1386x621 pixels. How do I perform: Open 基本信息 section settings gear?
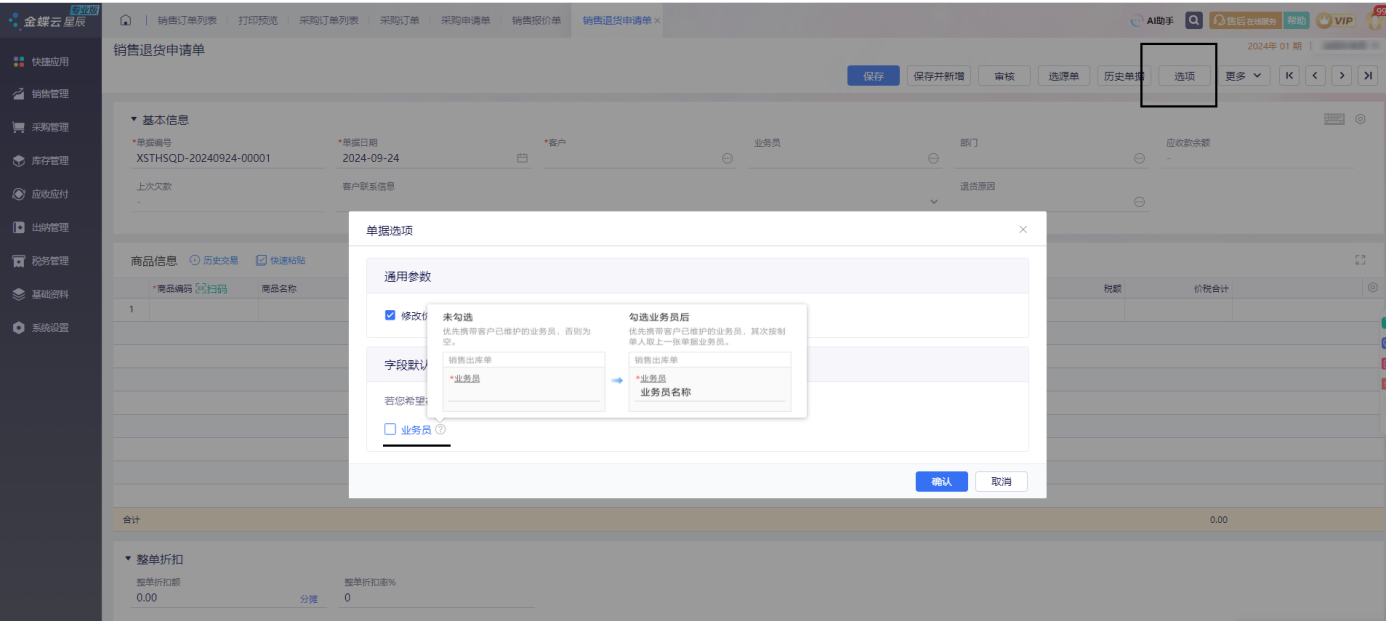(1360, 119)
